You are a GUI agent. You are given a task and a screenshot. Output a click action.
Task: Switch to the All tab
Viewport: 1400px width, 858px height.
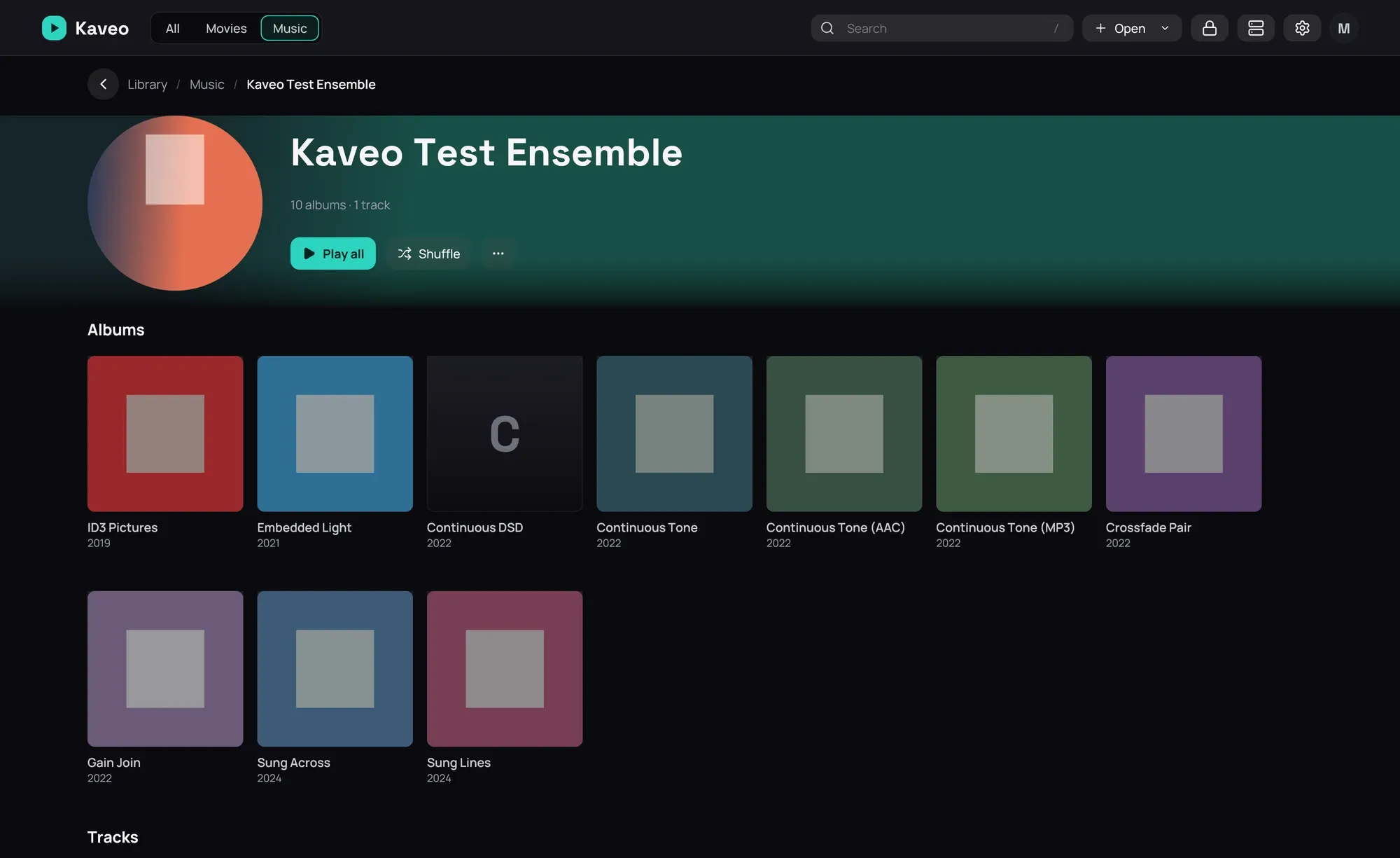[172, 28]
